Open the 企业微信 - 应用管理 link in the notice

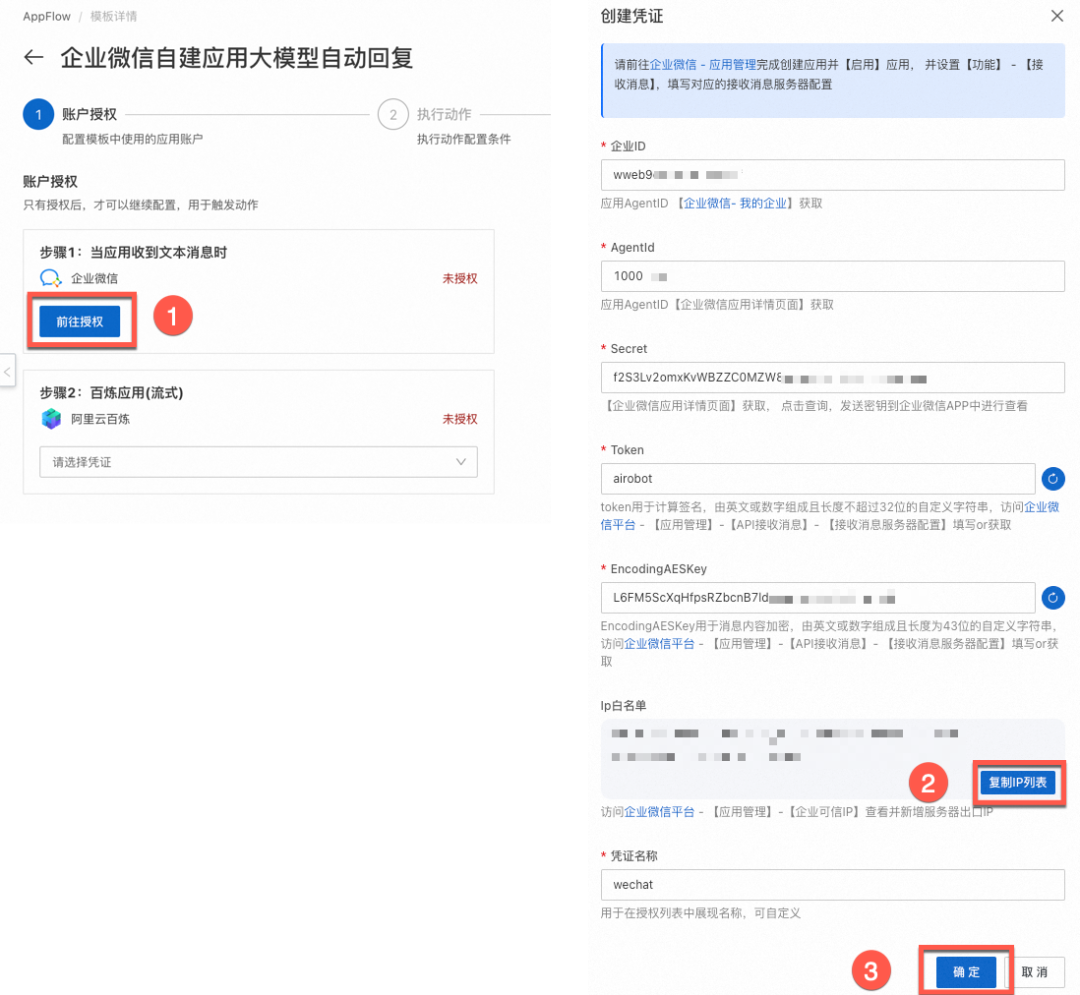703,65
